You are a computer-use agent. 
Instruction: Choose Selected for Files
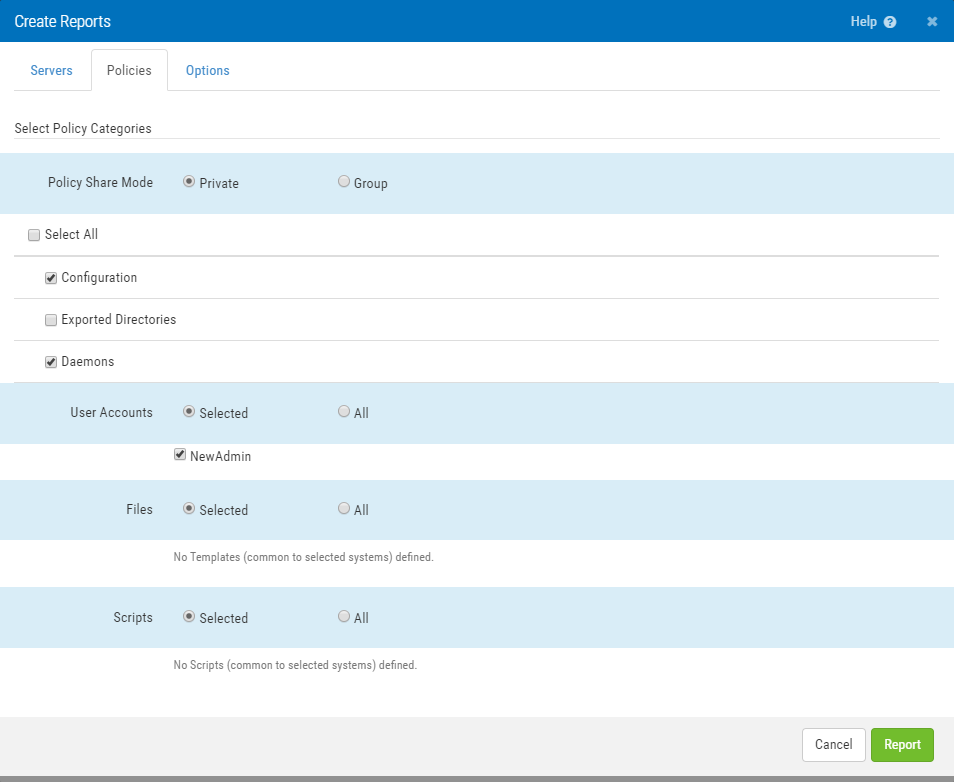(x=189, y=509)
